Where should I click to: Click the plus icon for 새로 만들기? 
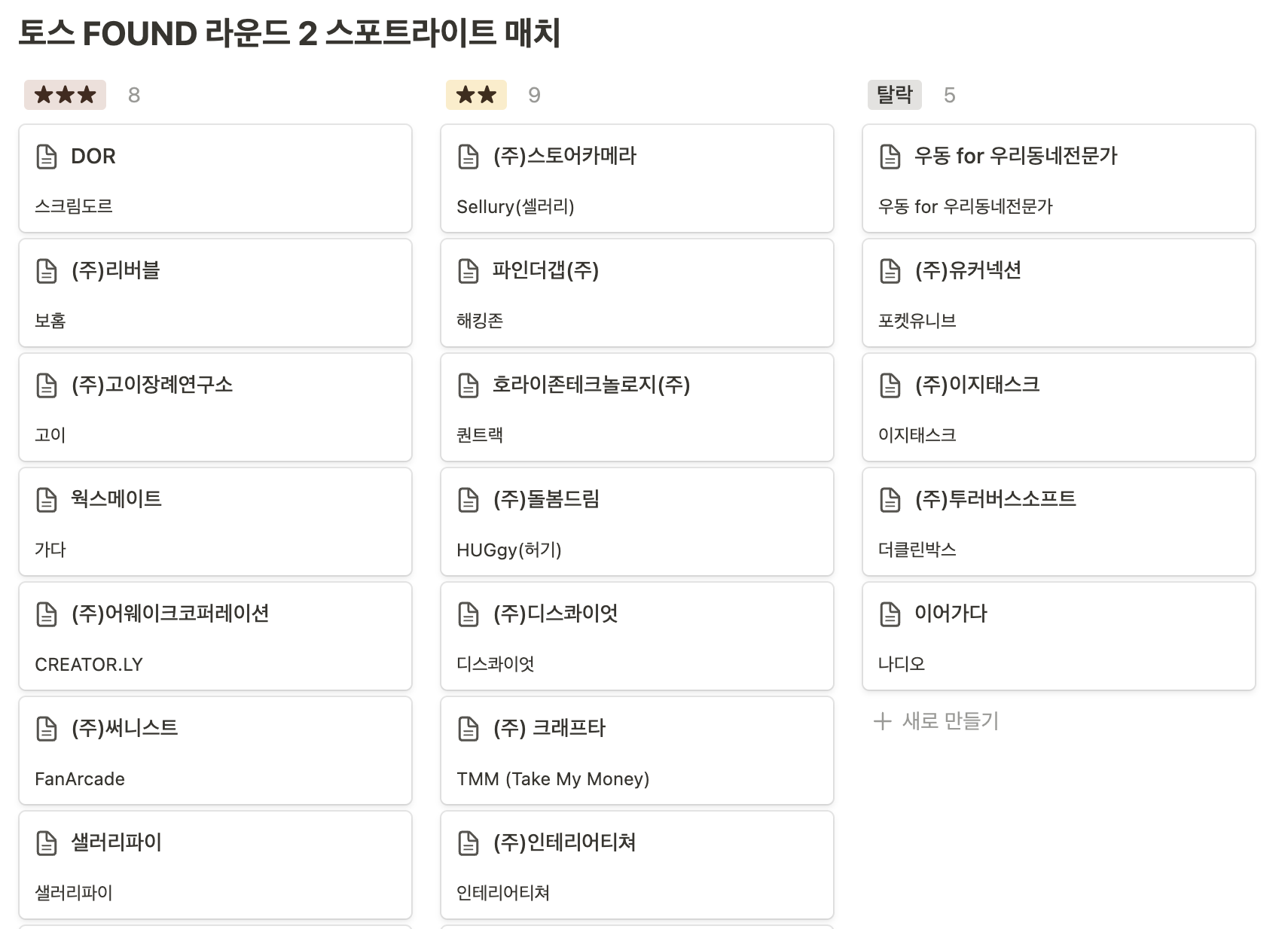(x=882, y=721)
